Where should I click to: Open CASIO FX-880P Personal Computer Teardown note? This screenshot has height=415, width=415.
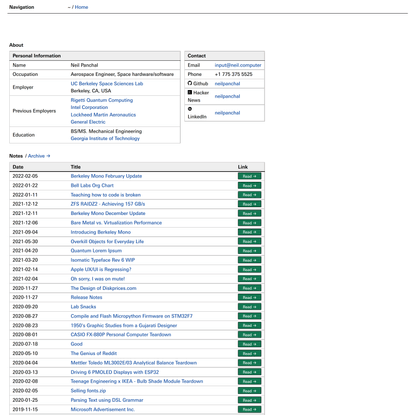(x=121, y=334)
